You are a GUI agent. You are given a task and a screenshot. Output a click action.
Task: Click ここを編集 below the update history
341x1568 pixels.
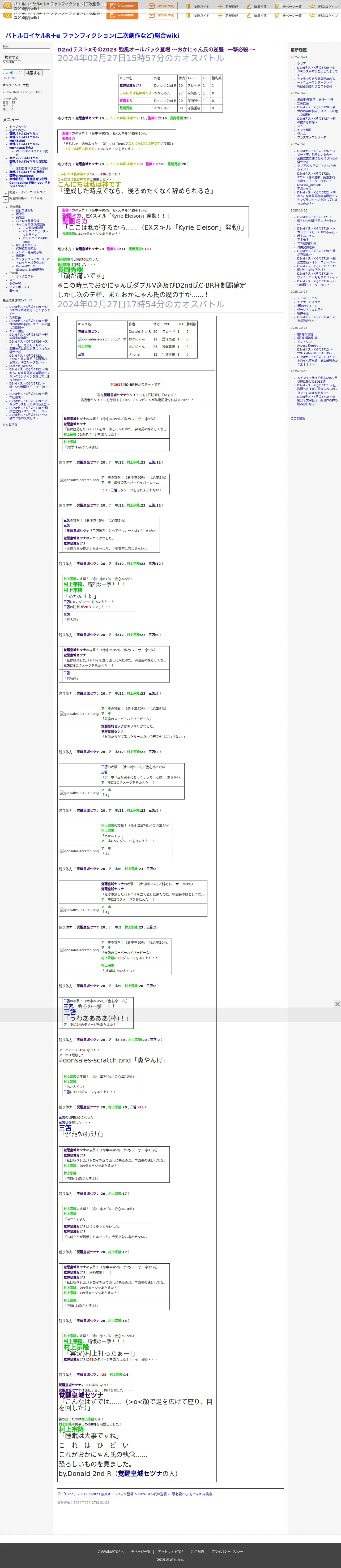pyautogui.click(x=298, y=418)
